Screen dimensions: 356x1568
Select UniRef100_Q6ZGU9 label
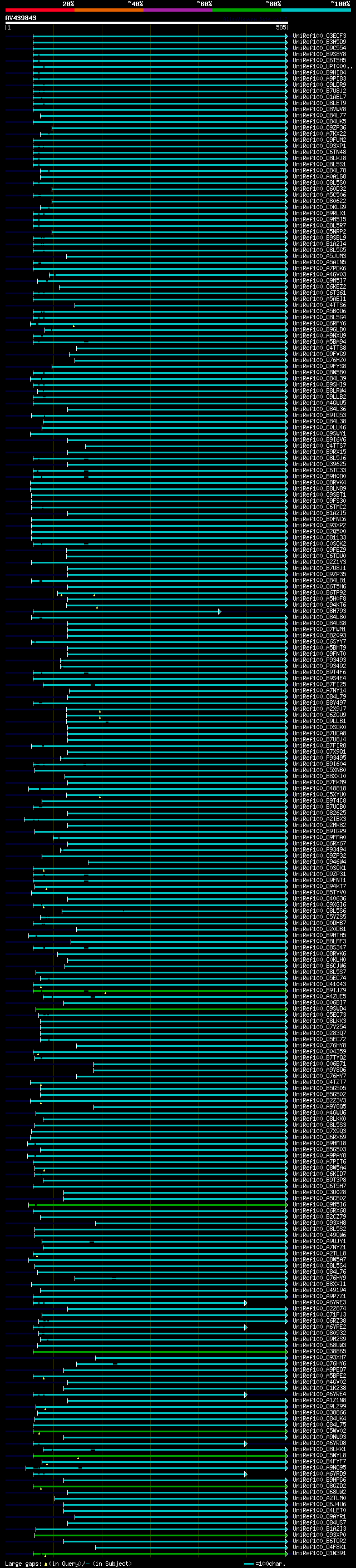(319, 715)
